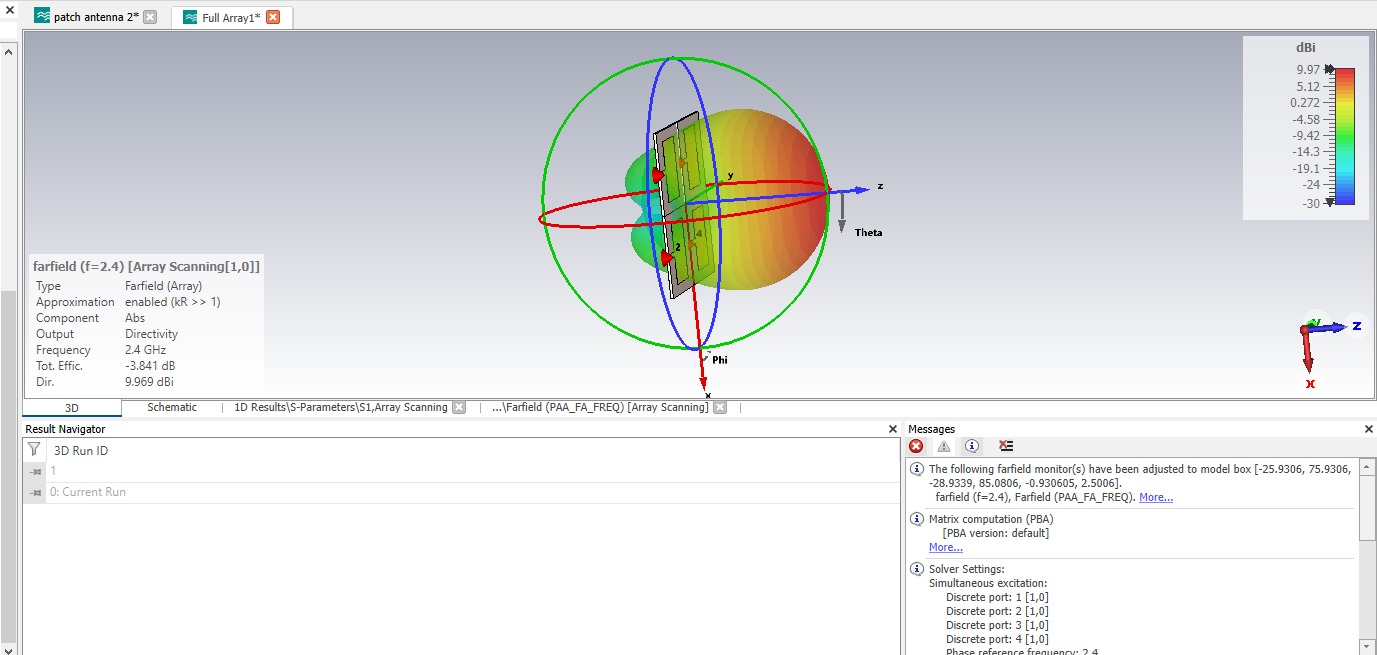Viewport: 1377px width, 655px height.
Task: Open the Schematic view tab
Action: coord(172,408)
